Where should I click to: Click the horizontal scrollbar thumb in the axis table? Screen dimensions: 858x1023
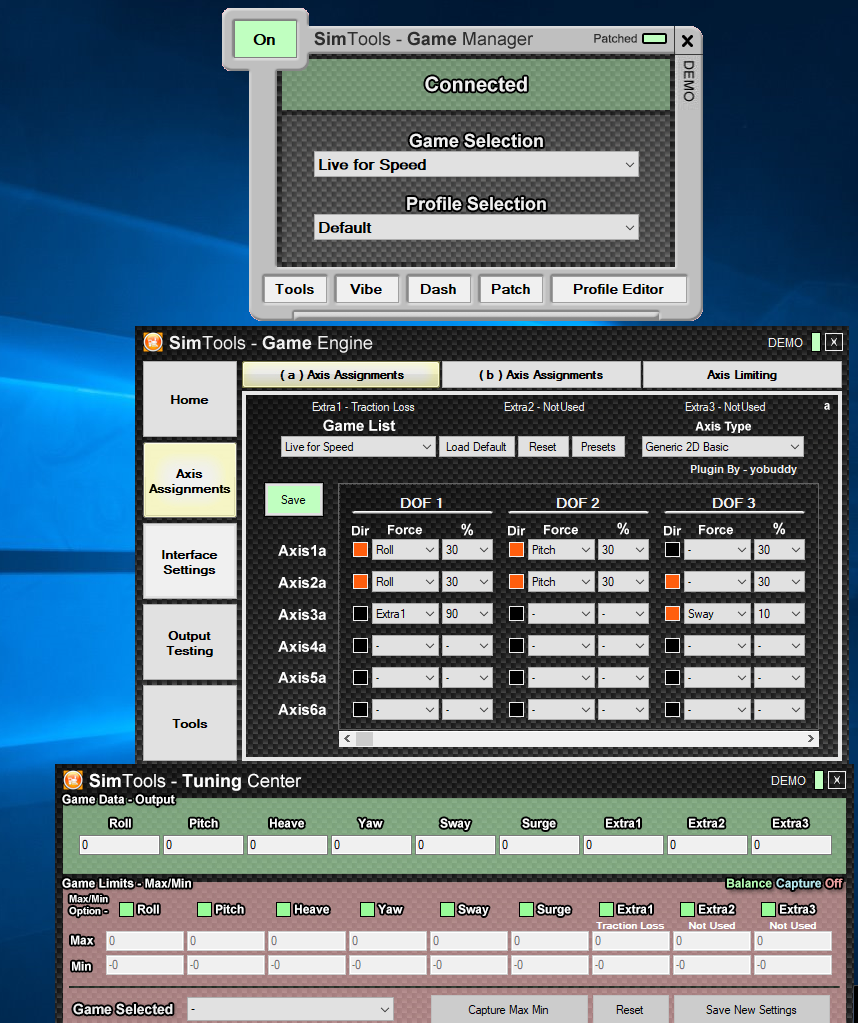click(x=364, y=739)
